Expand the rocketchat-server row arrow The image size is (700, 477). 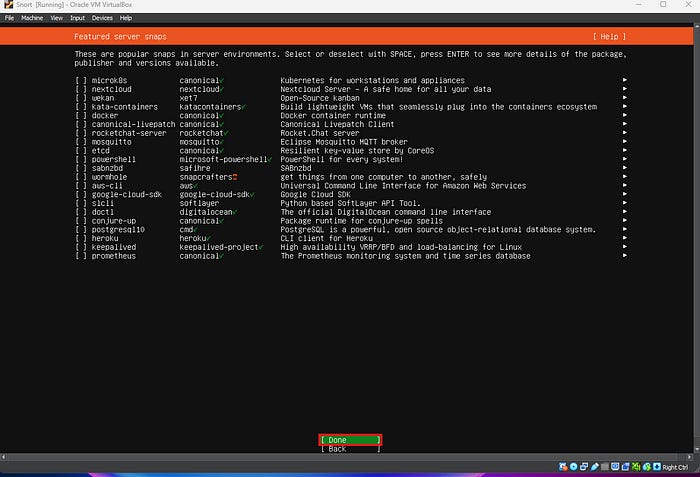(625, 133)
